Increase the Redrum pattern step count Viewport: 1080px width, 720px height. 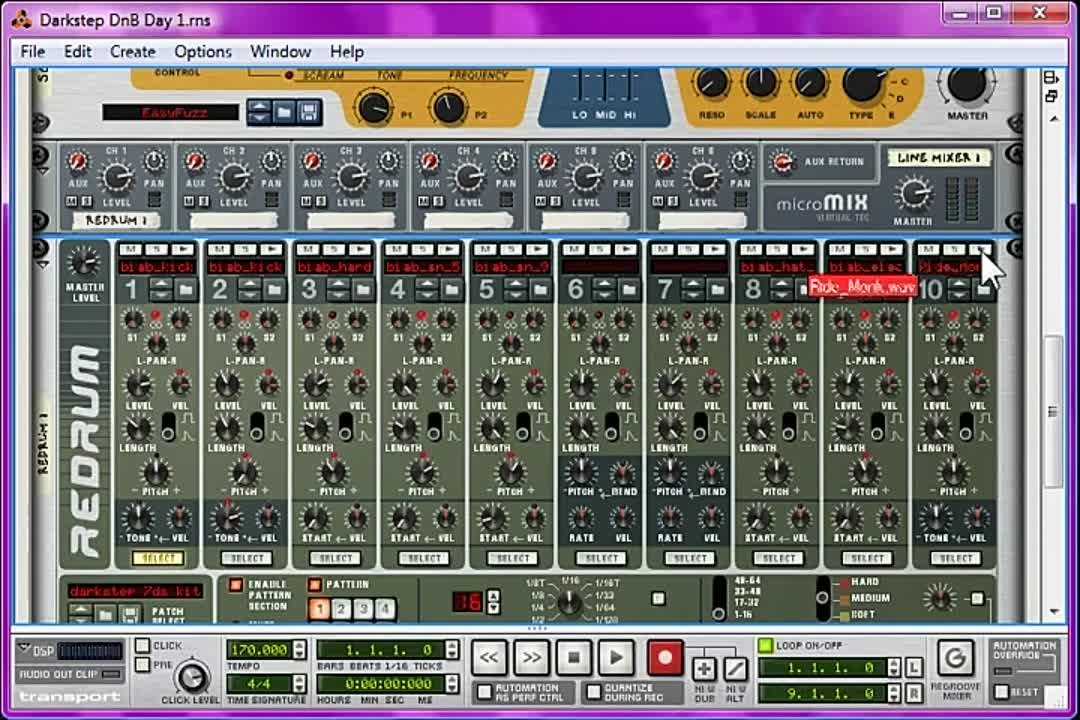[x=493, y=596]
